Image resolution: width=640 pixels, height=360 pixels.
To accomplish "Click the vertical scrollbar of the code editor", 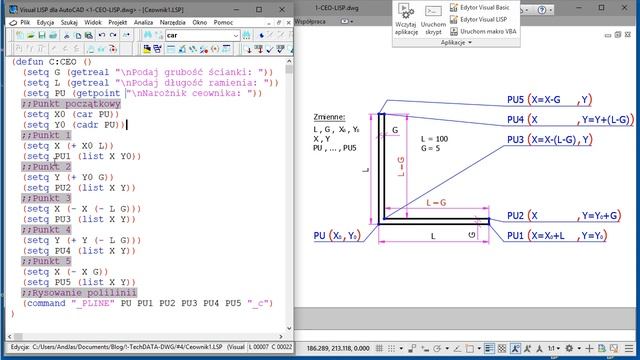I will (x=289, y=195).
